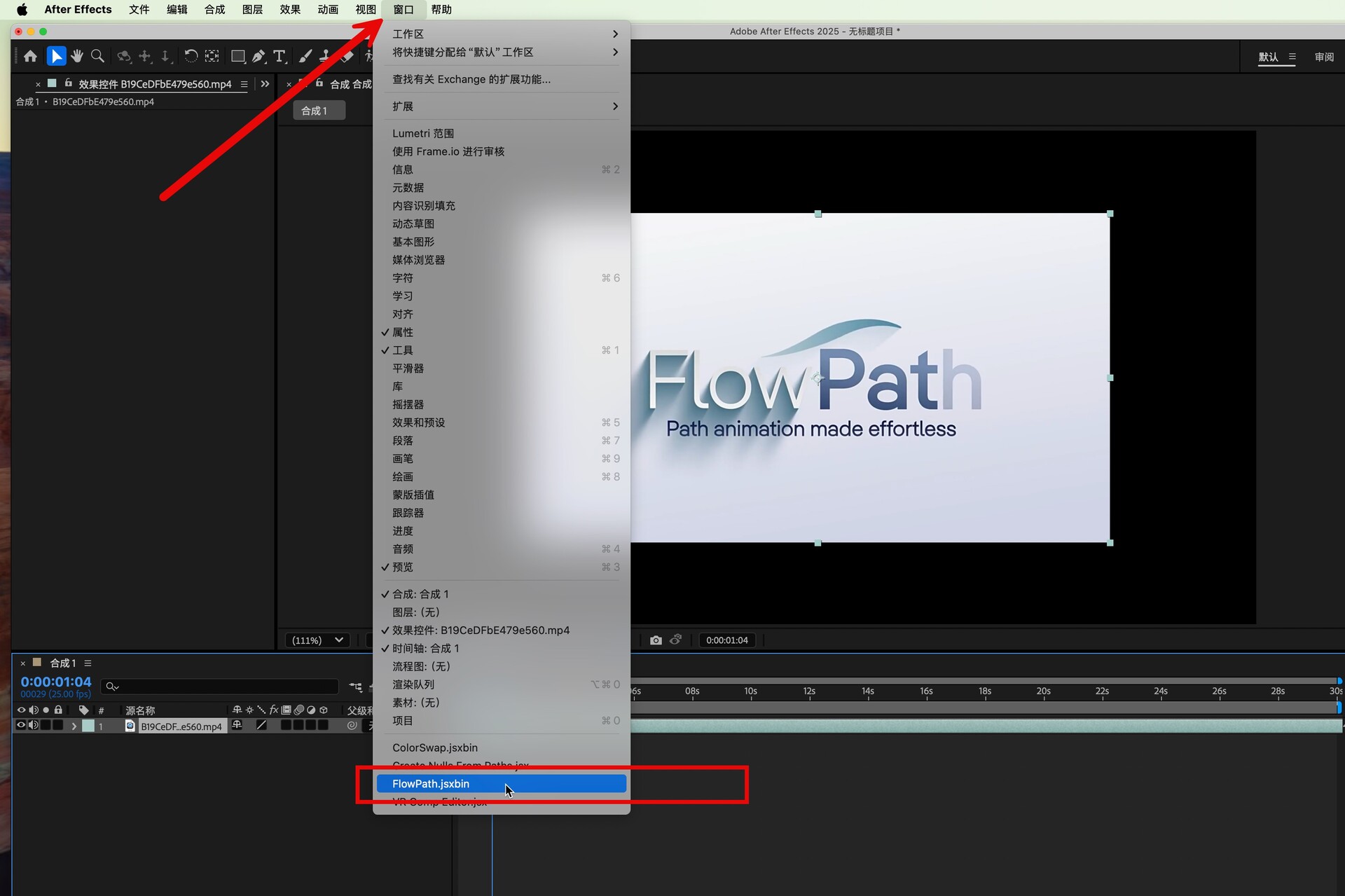The image size is (1345, 896).
Task: Click the motion blur switch column header
Action: coord(299,710)
